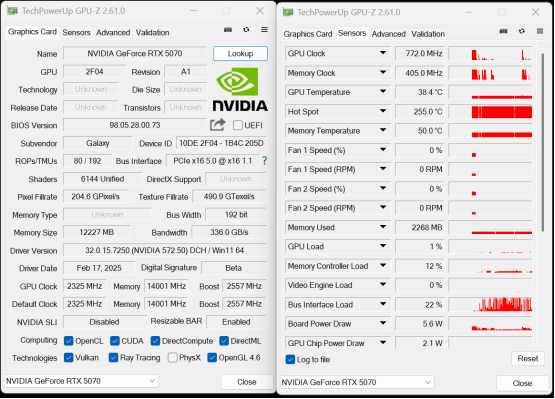The image size is (555, 399).
Task: Toggle the PhysX checkbox
Action: pos(173,358)
